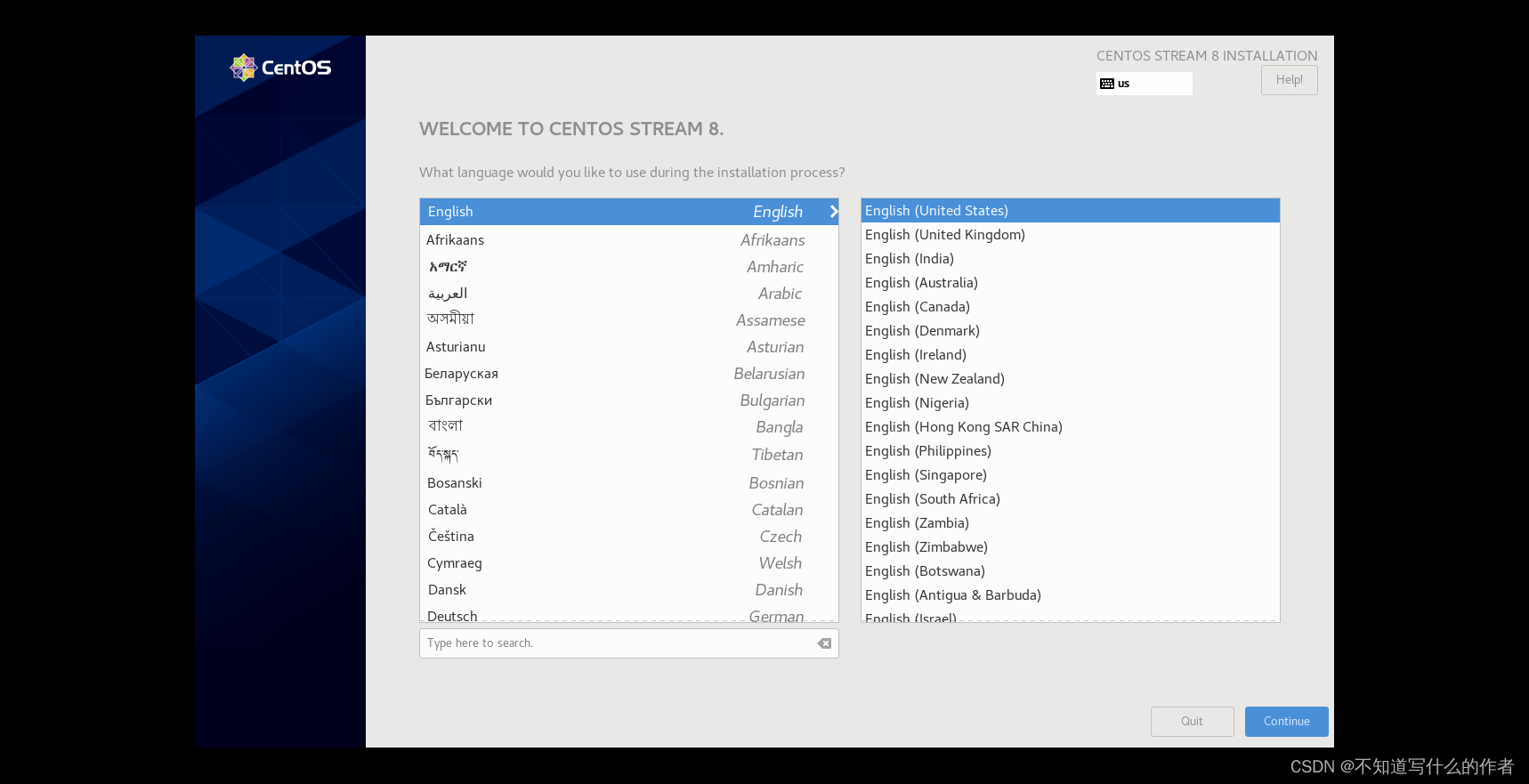Select English (Philippines) locale
1529x784 pixels.
pos(1070,451)
